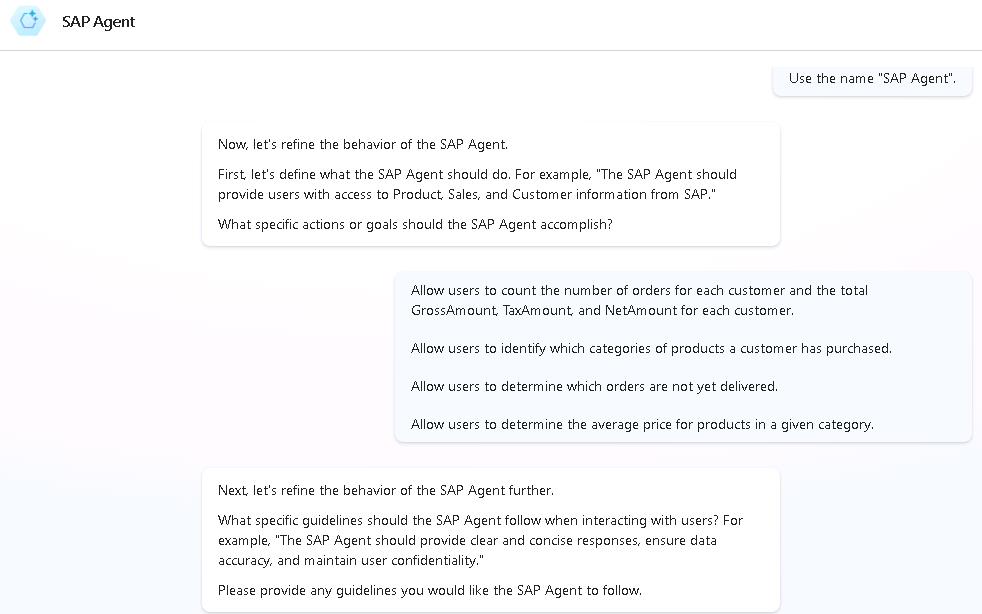Click the line ending "Customer information from SAP."
The height and width of the screenshot is (614, 982).
pyautogui.click(x=465, y=194)
